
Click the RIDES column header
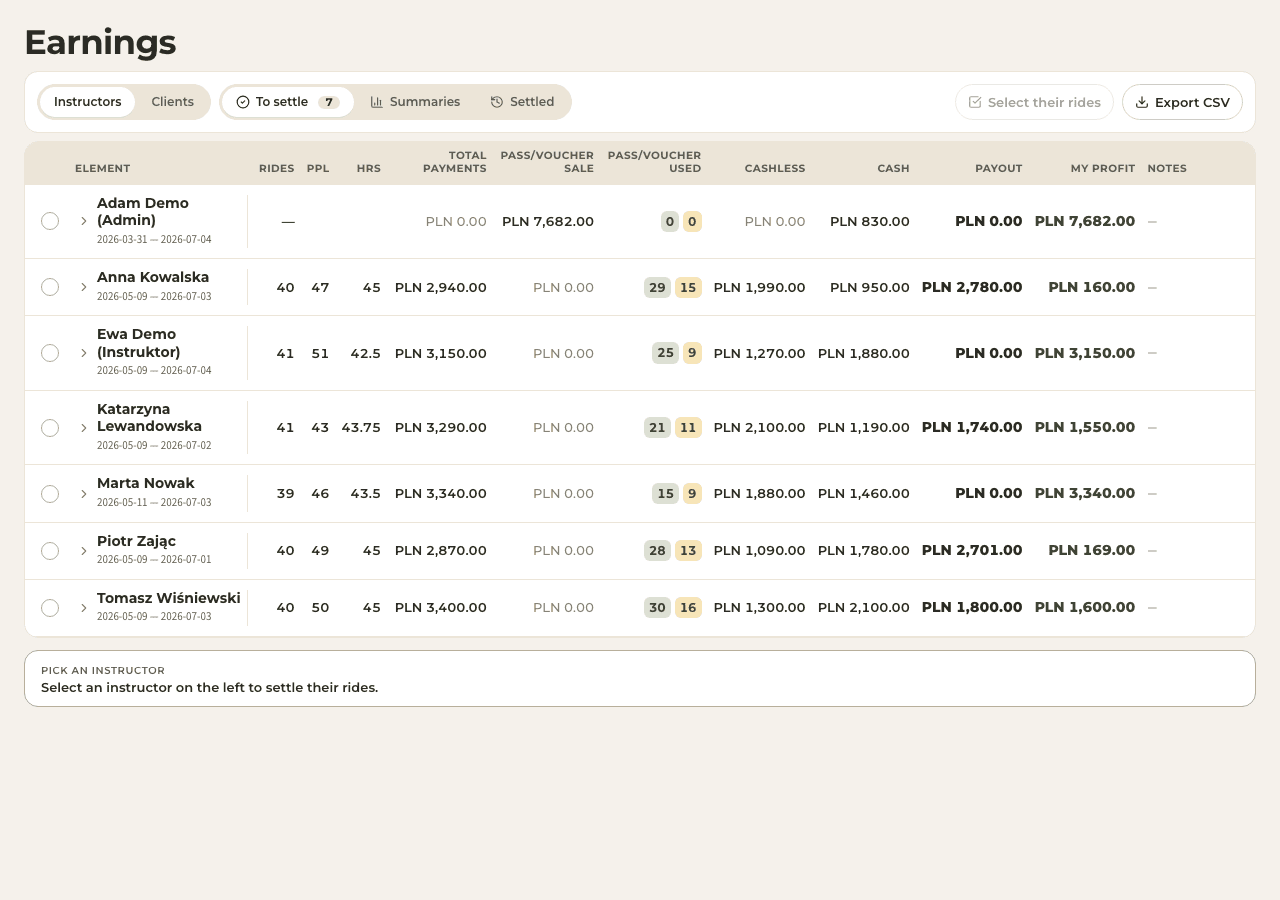pos(276,169)
